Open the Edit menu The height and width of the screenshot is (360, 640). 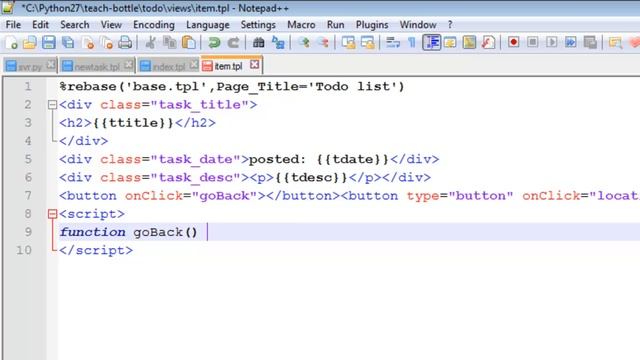click(x=40, y=25)
